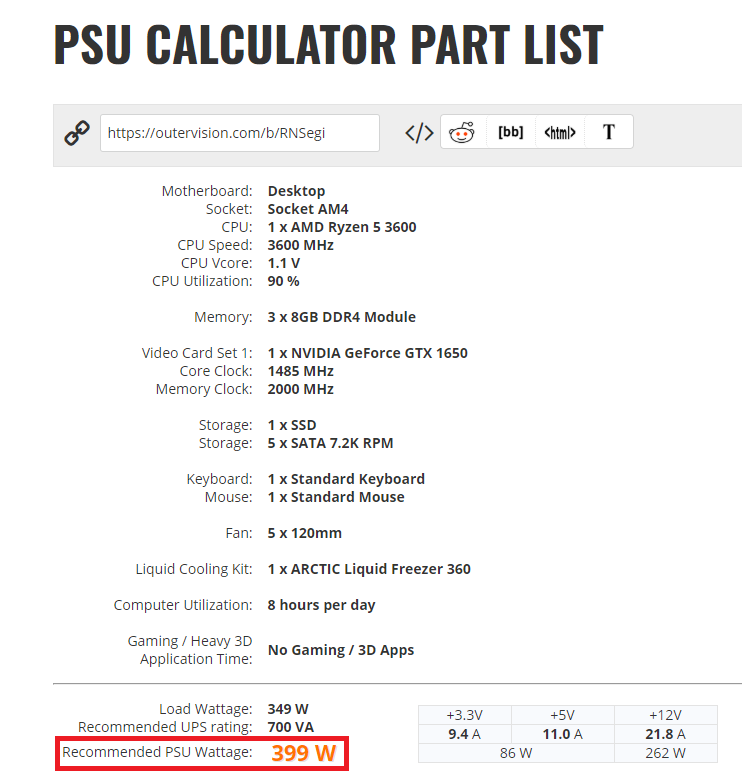Image resolution: width=742 pixels, height=782 pixels.
Task: Click the UPS rating value '700 VA'
Action: click(x=290, y=727)
